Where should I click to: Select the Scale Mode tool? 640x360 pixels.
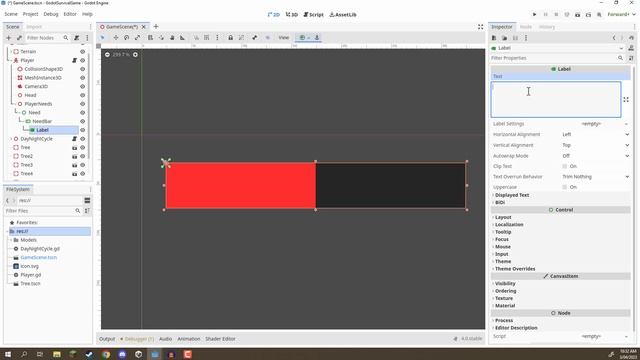tap(138, 38)
